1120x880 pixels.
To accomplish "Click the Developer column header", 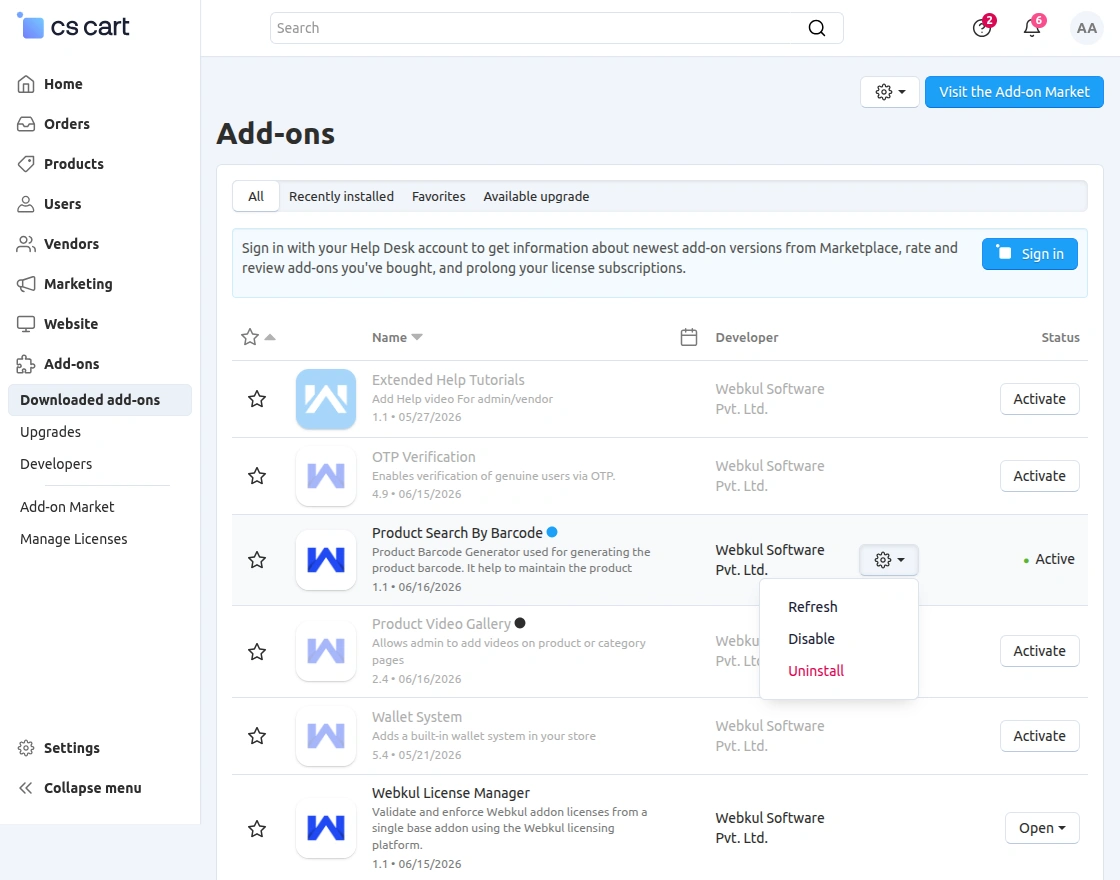I will 747,337.
